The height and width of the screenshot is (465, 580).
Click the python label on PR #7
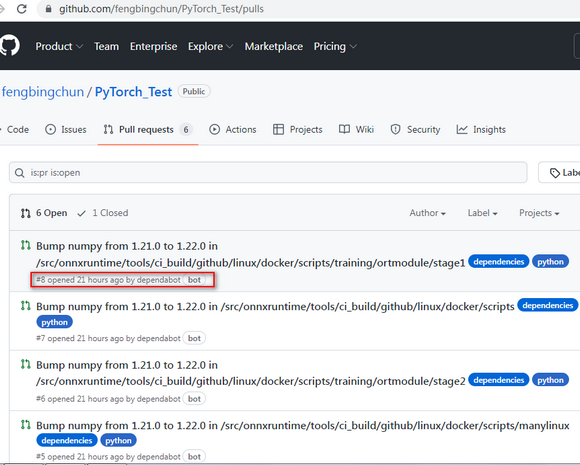coord(54,322)
